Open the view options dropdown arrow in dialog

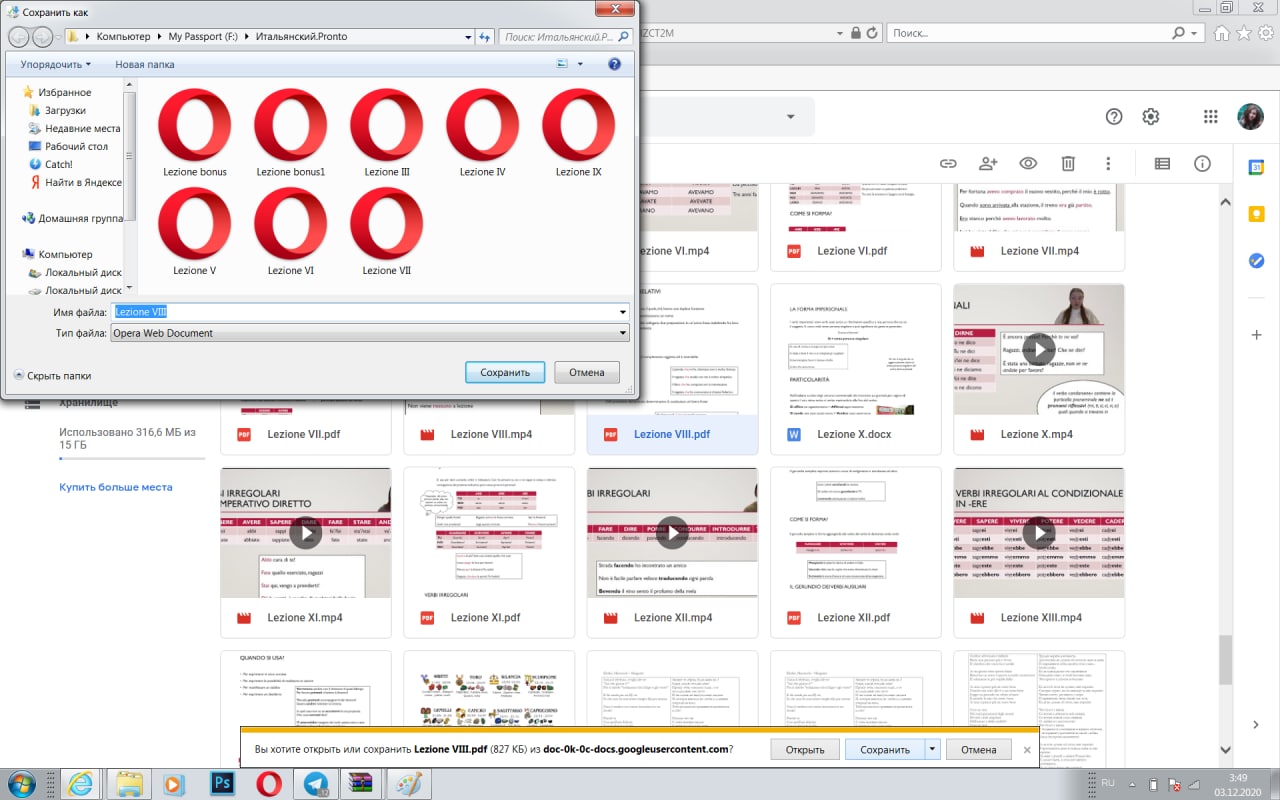click(x=580, y=64)
